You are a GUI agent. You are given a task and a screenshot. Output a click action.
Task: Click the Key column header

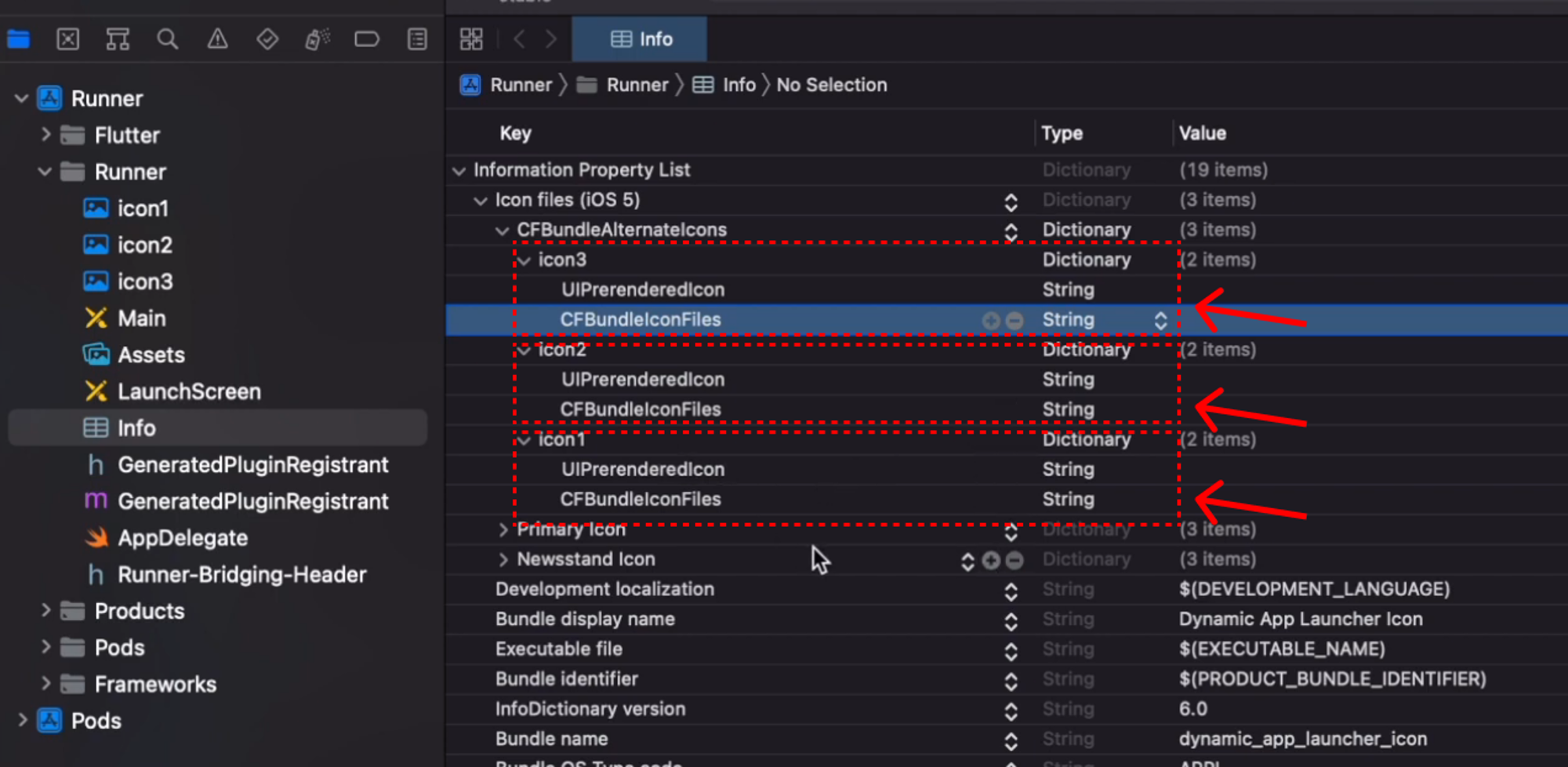click(x=515, y=133)
